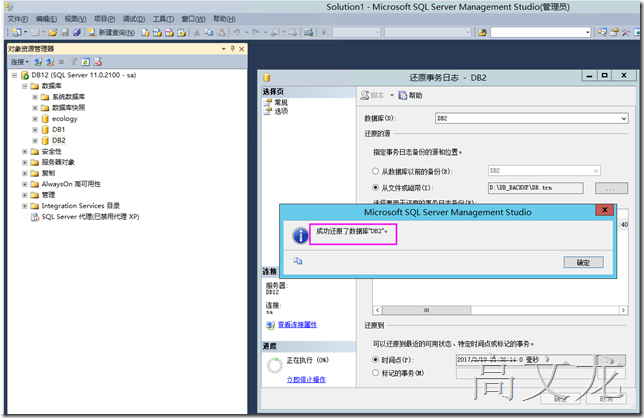Expand the AlwaysOn 高可用性 folder
The image size is (644, 418).
click(25, 184)
